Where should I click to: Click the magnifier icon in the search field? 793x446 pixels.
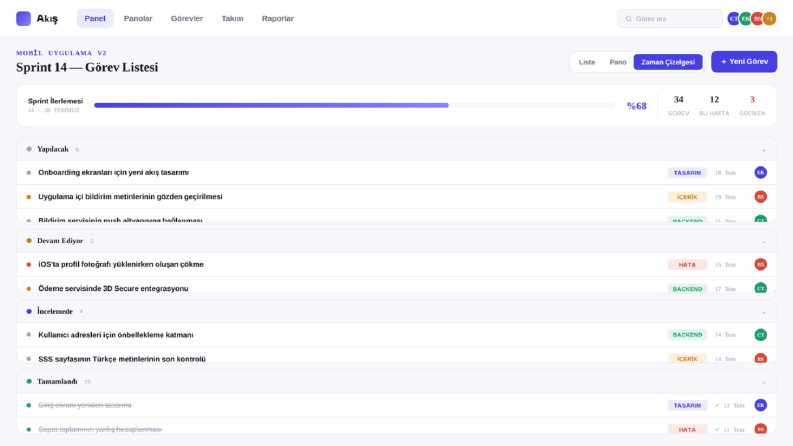629,19
